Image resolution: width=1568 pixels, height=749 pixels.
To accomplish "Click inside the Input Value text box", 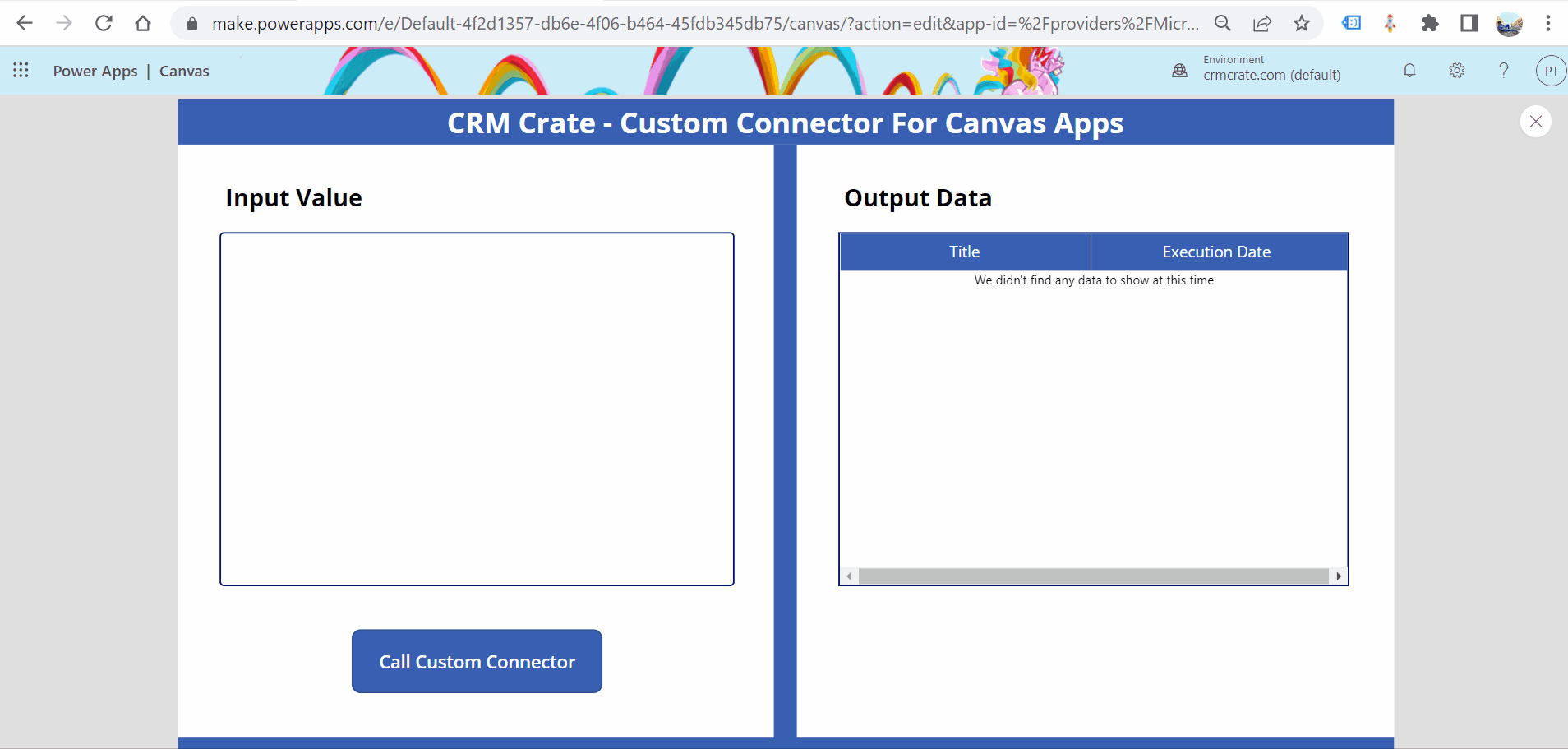I will pos(477,408).
